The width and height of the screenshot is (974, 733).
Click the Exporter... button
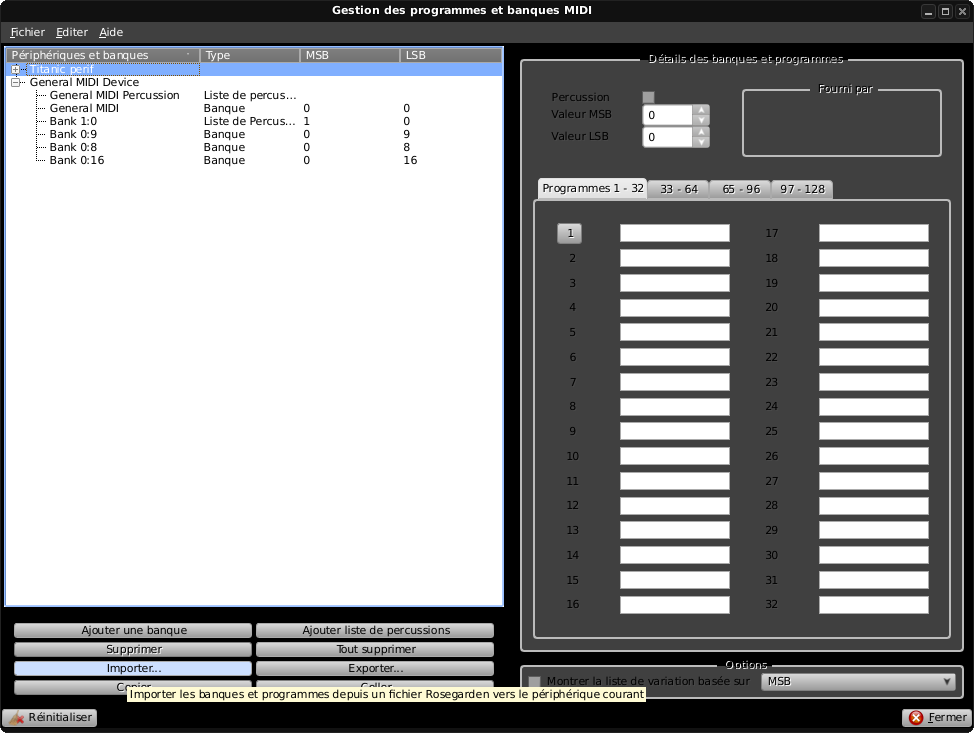click(x=375, y=668)
